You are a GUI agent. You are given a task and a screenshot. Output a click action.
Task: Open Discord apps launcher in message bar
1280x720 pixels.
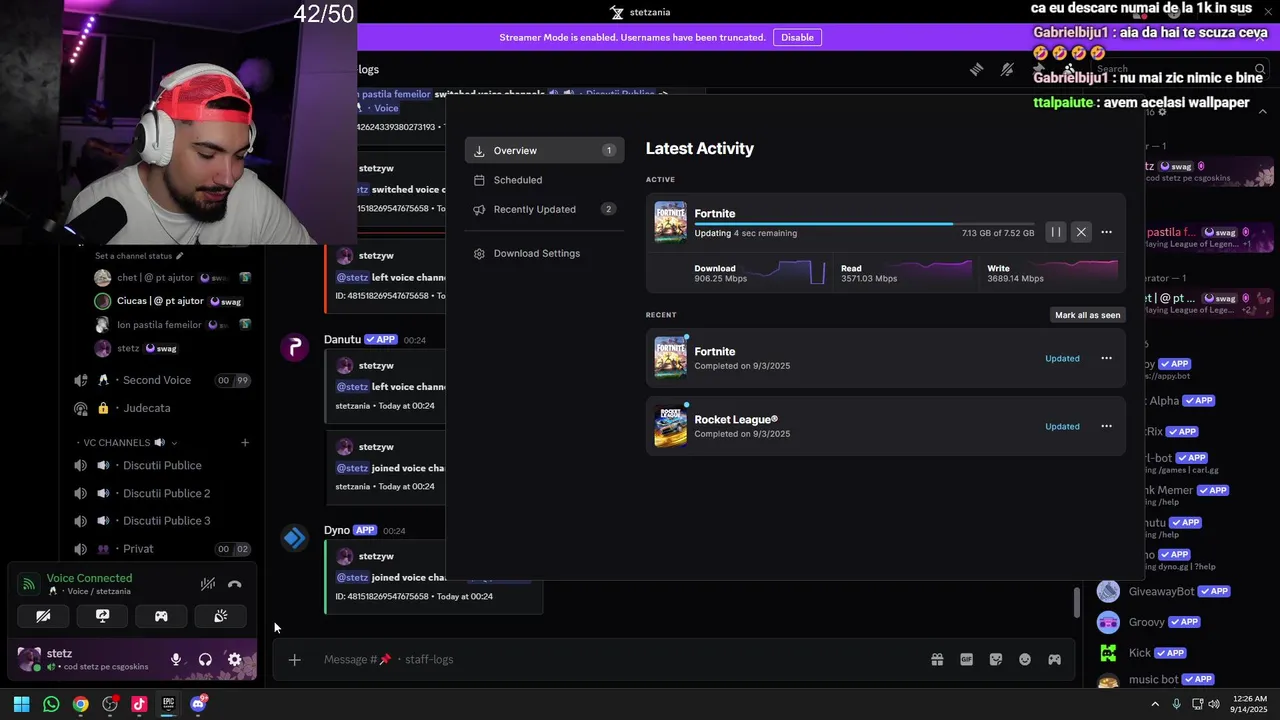1054,660
